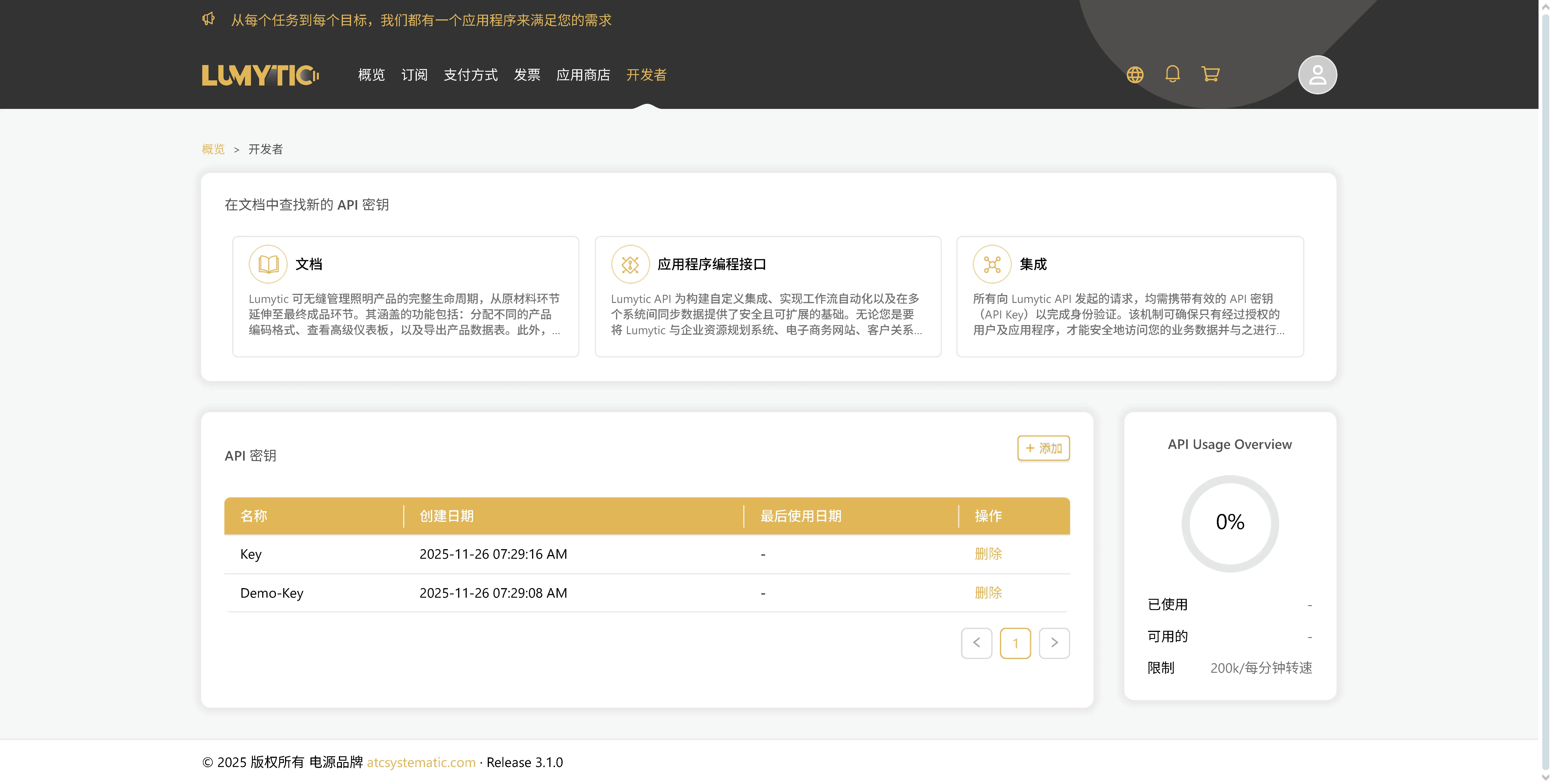Select page 1 in pagination
The height and width of the screenshot is (784, 1553).
[x=1016, y=643]
